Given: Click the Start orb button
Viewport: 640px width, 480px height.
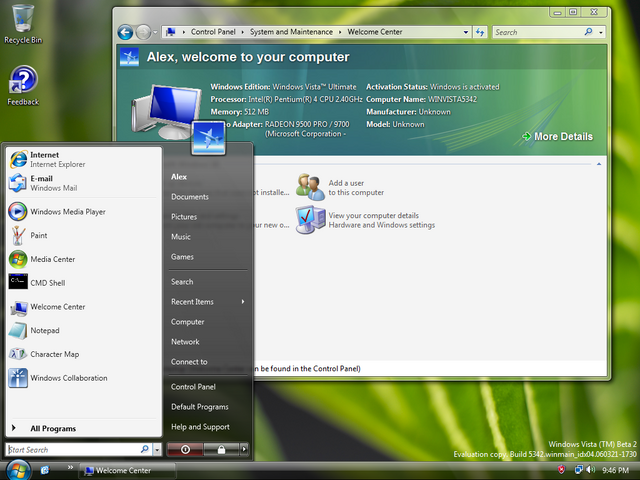Looking at the screenshot, I should click(x=18, y=470).
